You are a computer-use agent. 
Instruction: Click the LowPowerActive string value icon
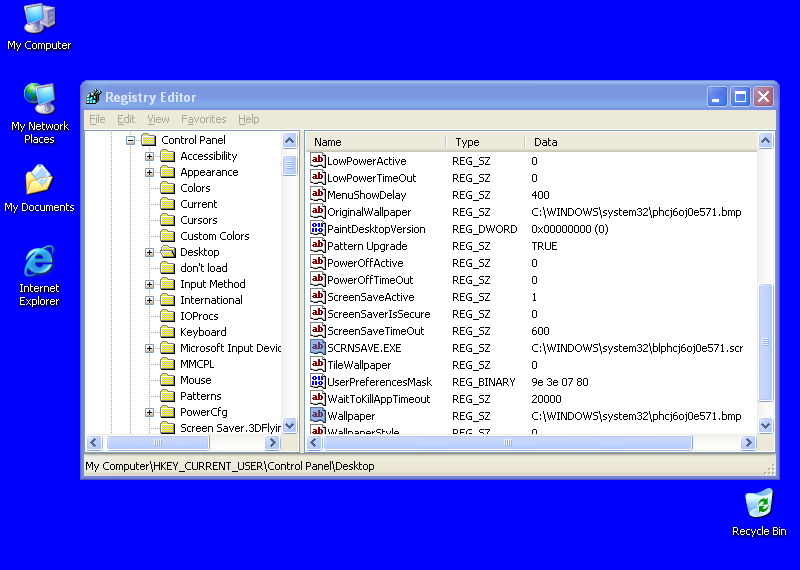click(x=317, y=160)
